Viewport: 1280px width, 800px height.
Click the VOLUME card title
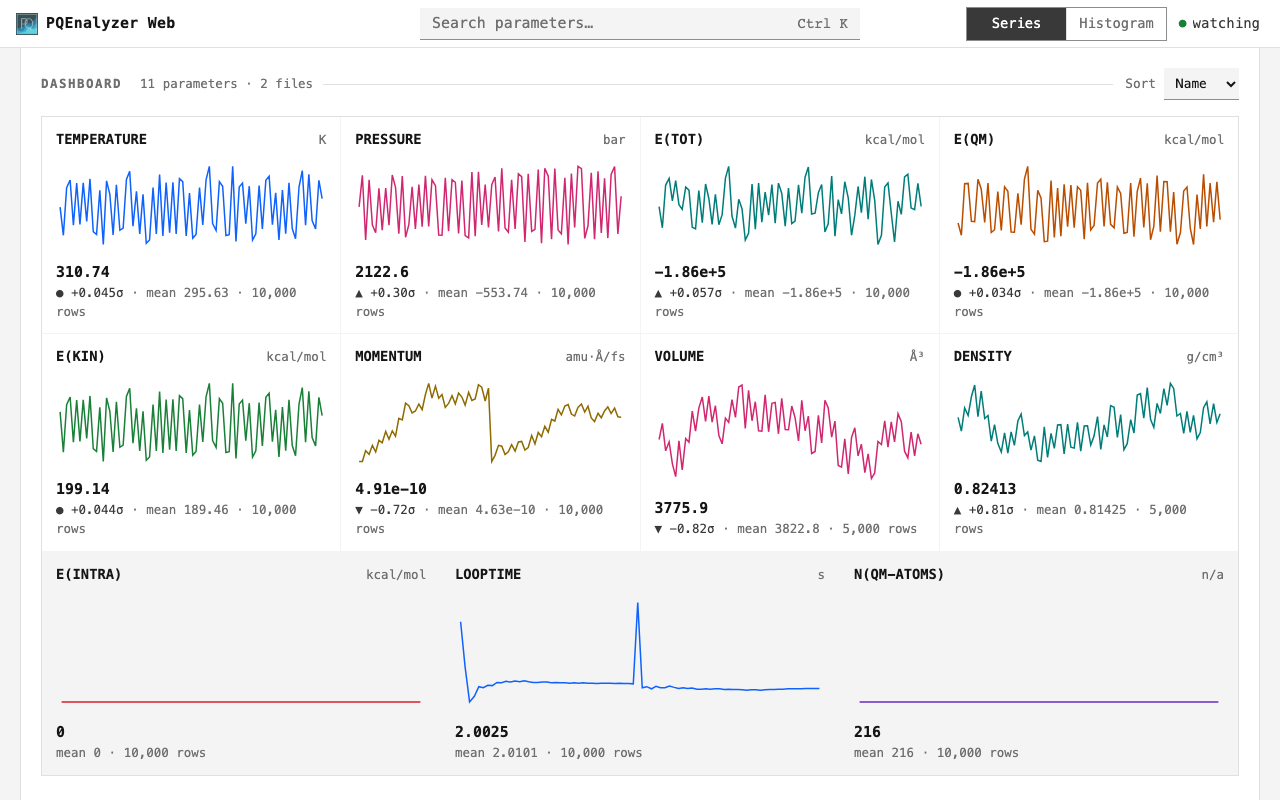point(679,357)
